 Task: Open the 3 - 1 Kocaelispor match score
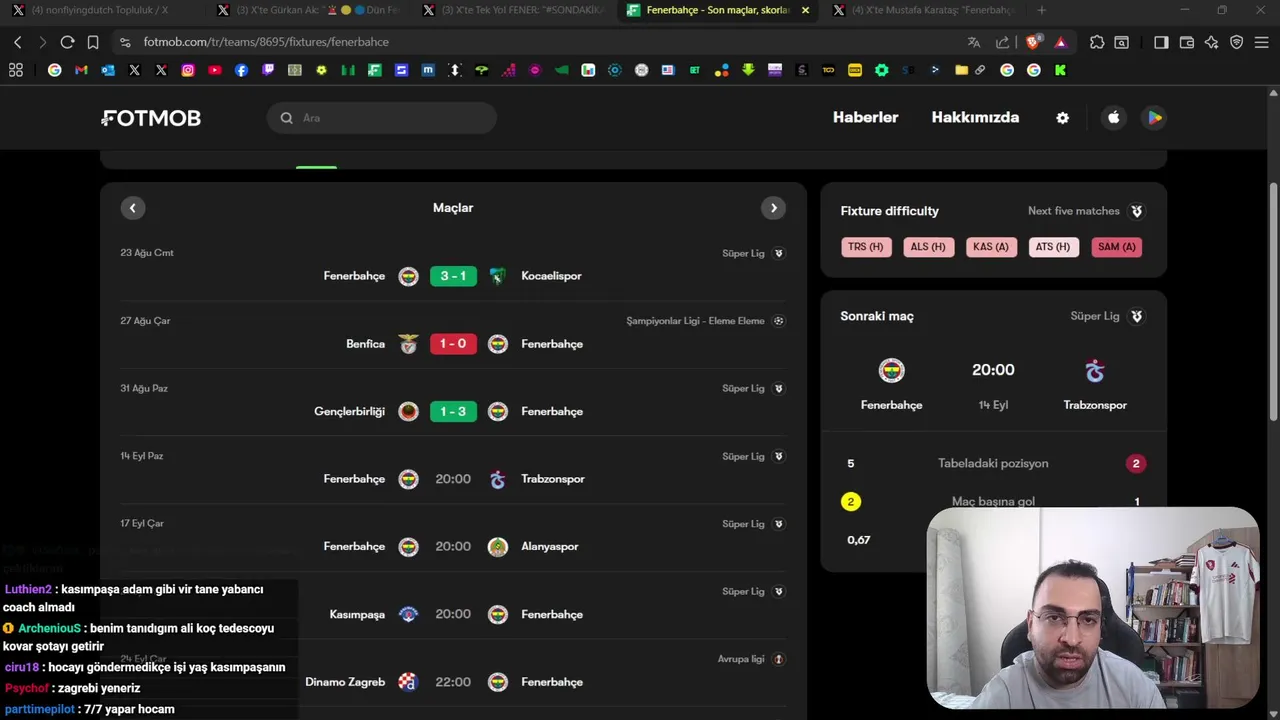[x=453, y=276]
